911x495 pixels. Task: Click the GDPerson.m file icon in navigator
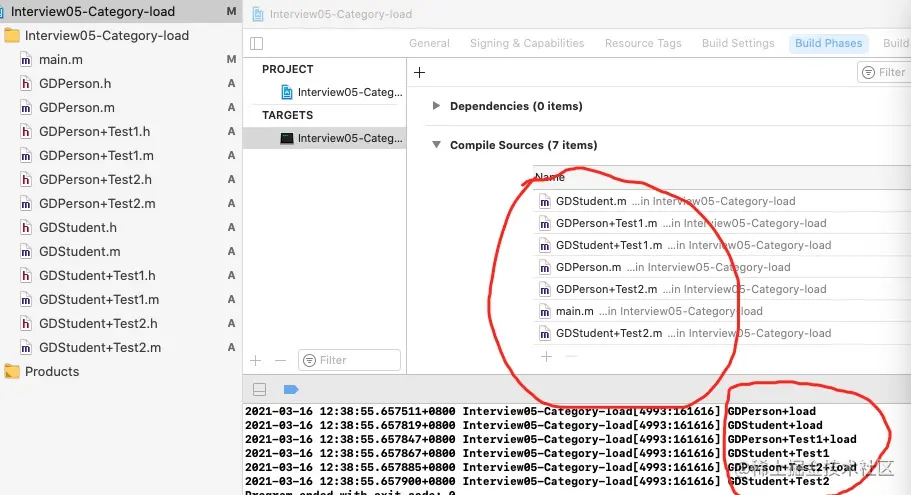(x=26, y=108)
